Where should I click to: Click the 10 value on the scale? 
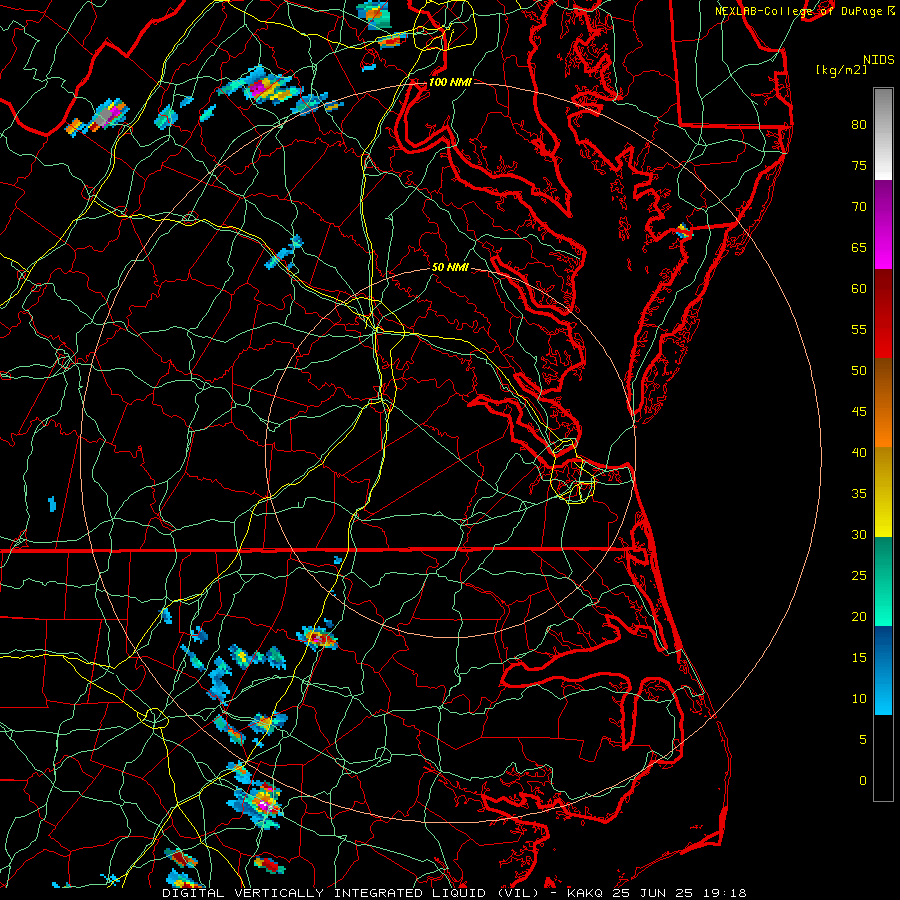click(859, 699)
